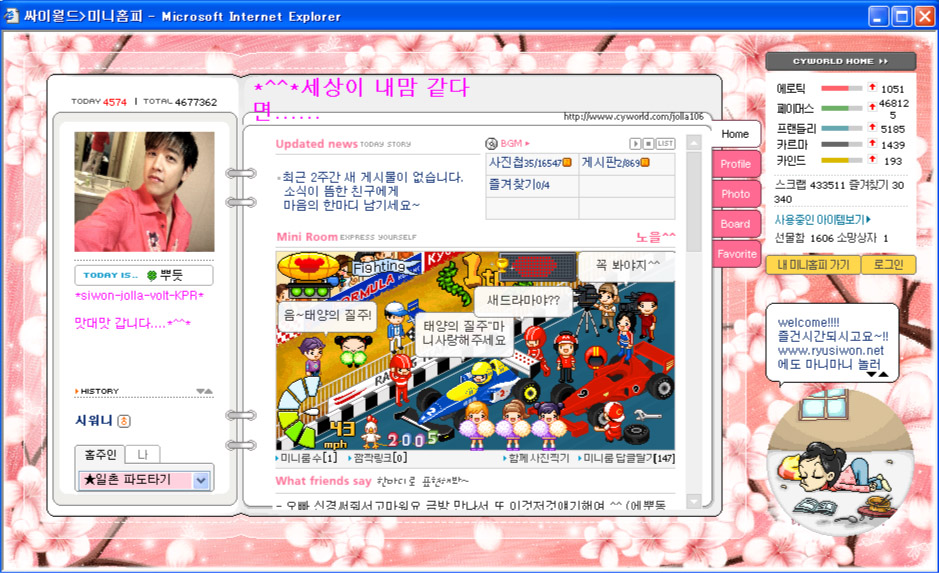The width and height of the screenshot is (939, 573).
Task: Click the Internet Explorer icon in title bar
Action: 11,14
